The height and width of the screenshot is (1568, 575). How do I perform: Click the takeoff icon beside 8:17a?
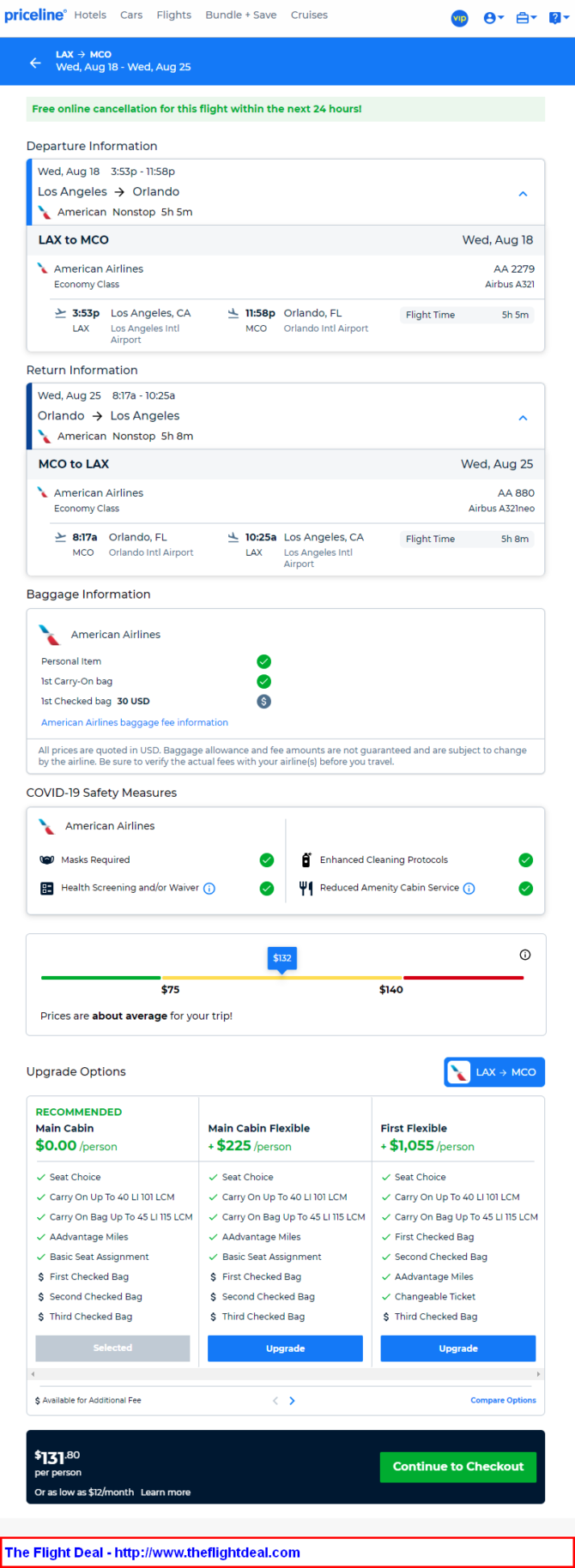(x=60, y=537)
